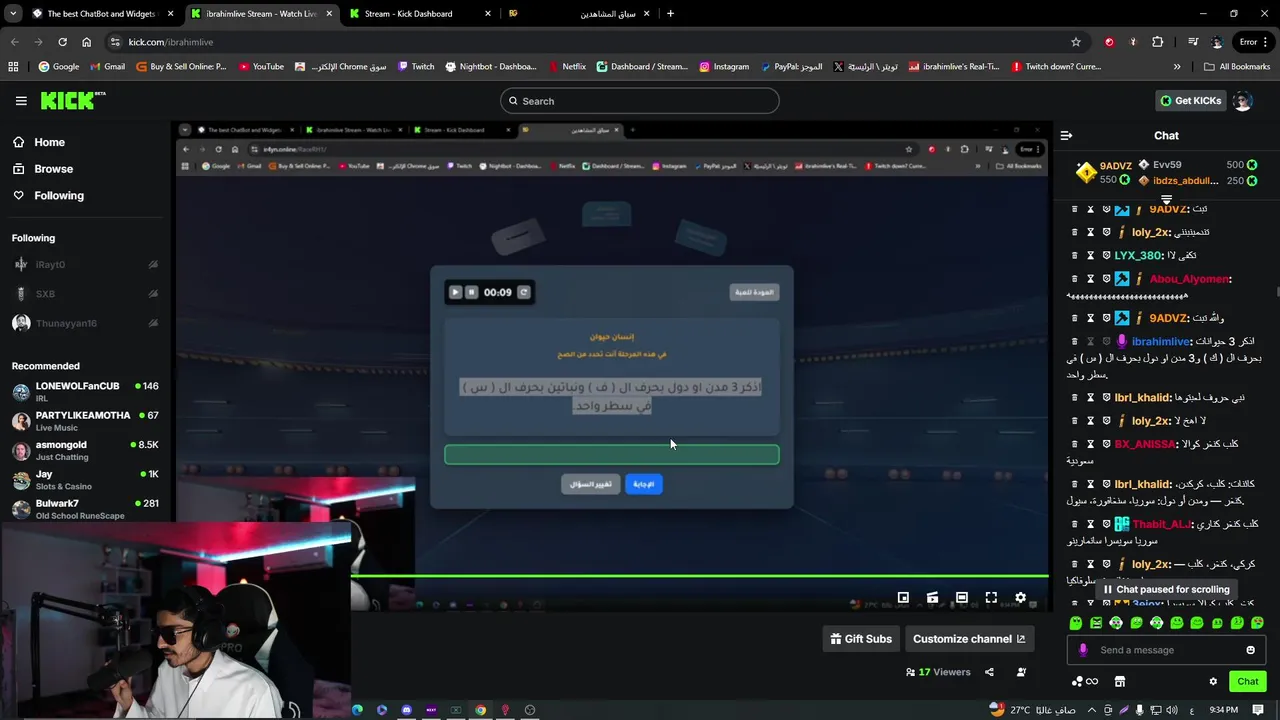
Task: Open emoji picker in message box
Action: point(1250,650)
